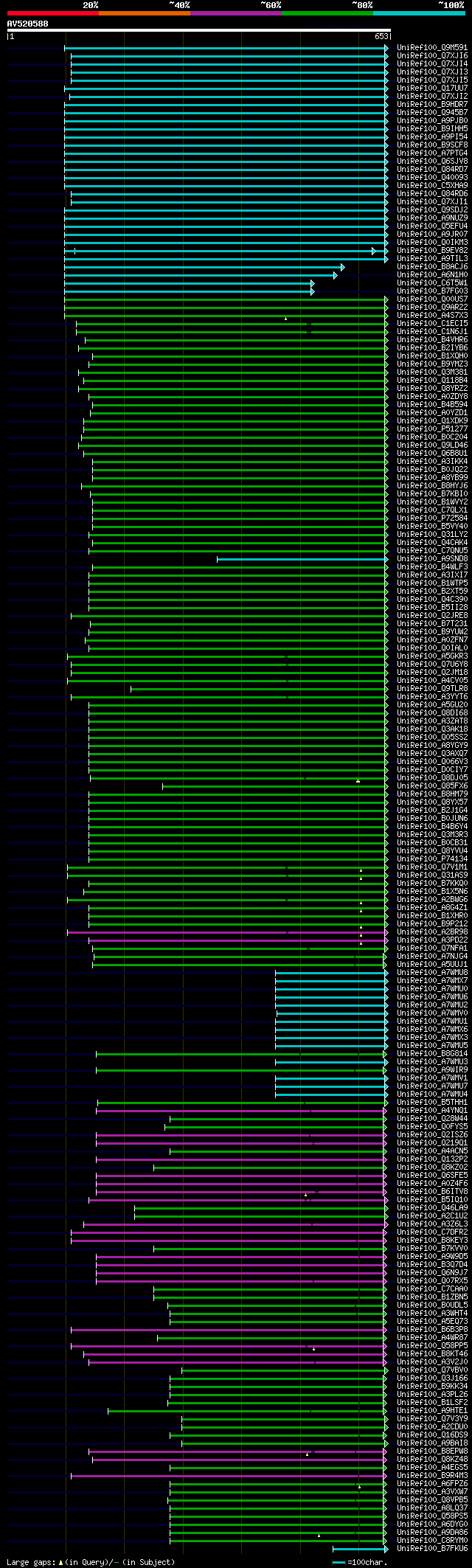This screenshot has height=1568, width=472.
Task: Select hit label UniRef100_B7FKU6
Action: click(x=432, y=1549)
